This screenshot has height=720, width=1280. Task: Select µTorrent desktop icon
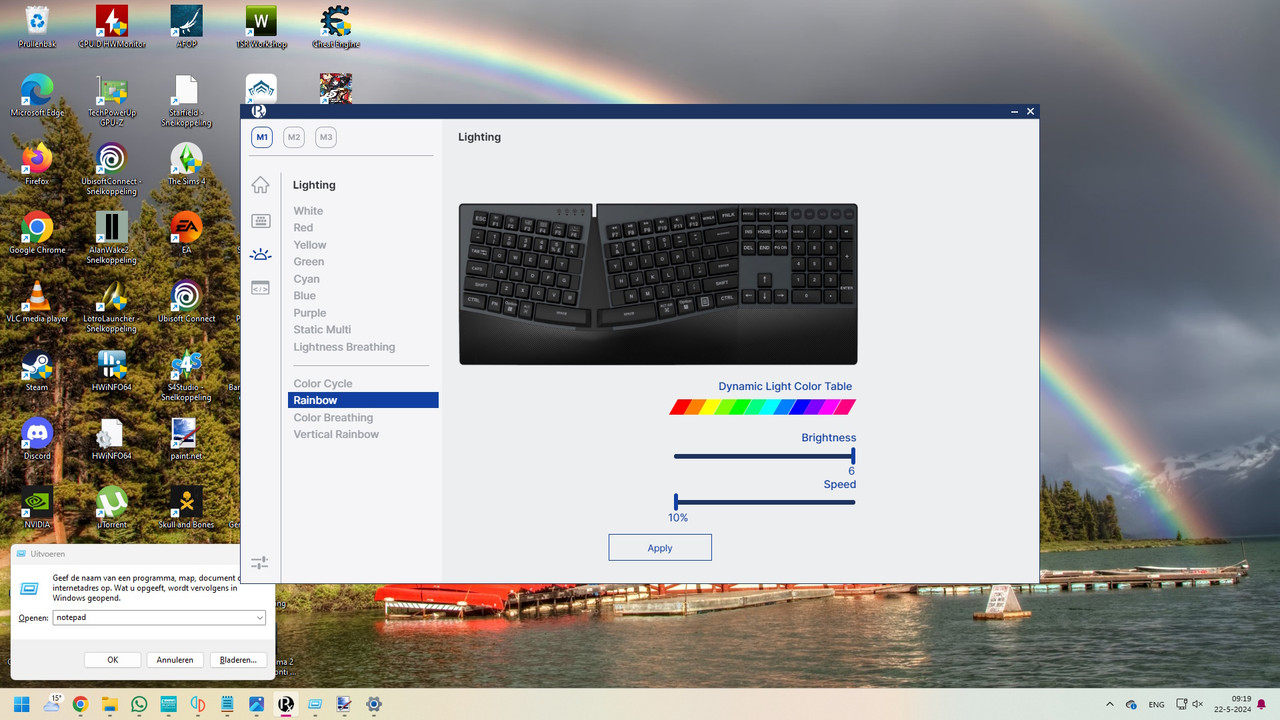point(111,507)
